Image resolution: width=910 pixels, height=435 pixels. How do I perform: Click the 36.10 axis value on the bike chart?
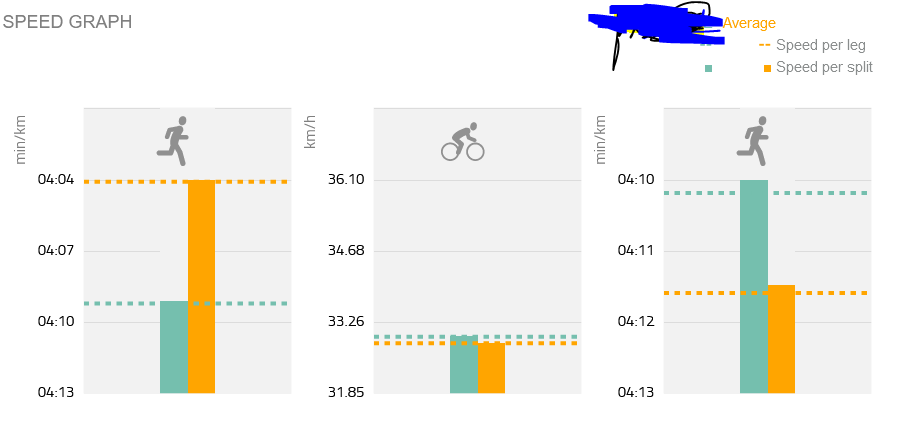[345, 180]
